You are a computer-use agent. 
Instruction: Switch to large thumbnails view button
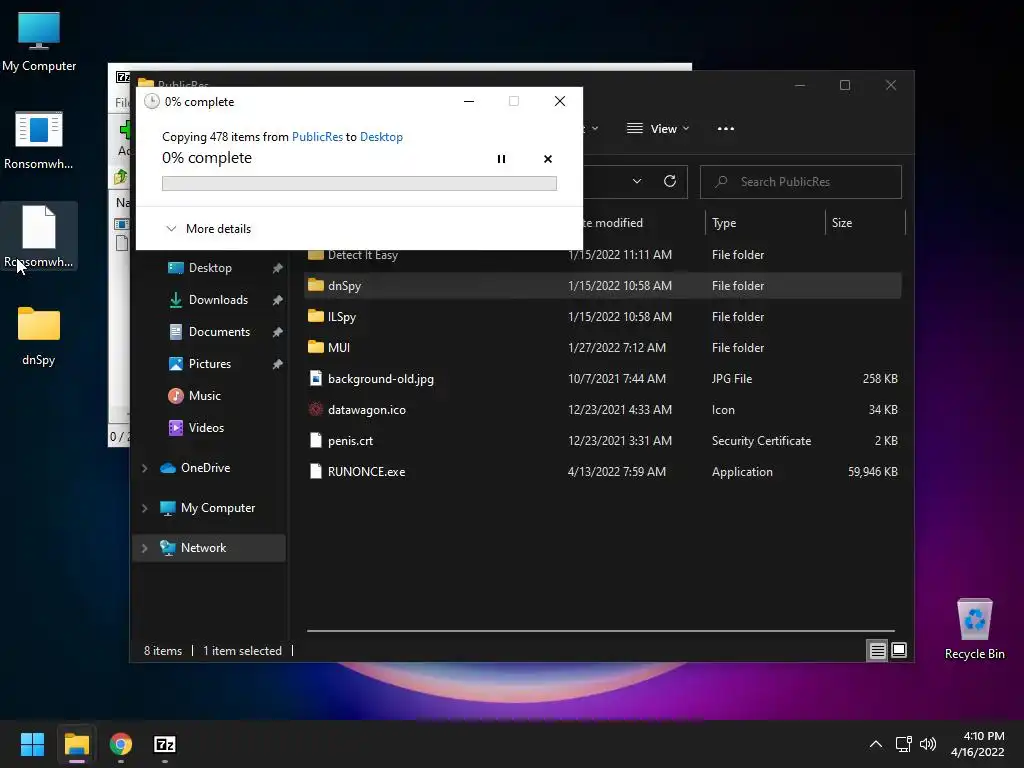tap(899, 650)
